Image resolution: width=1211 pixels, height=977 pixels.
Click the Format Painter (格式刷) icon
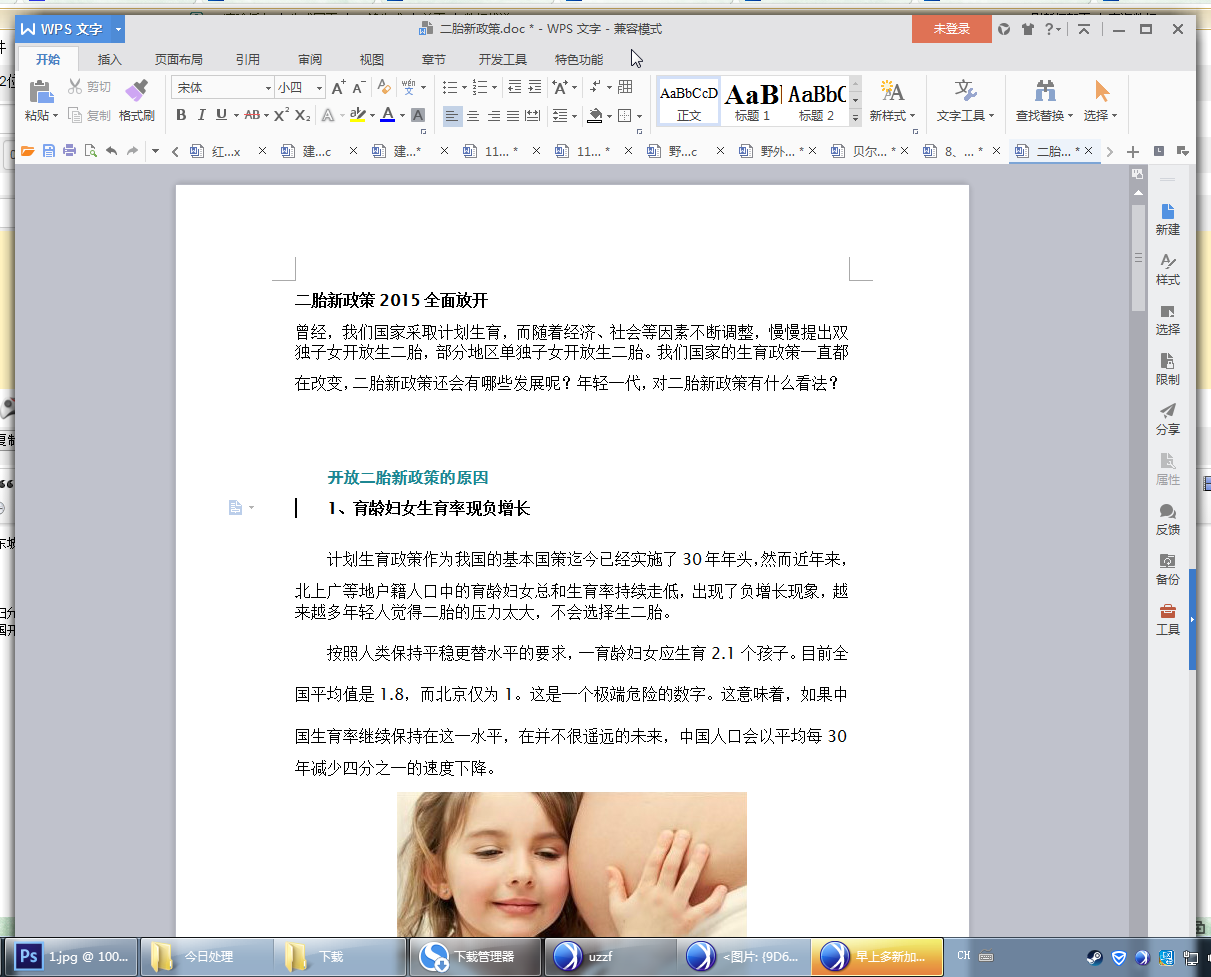(136, 90)
